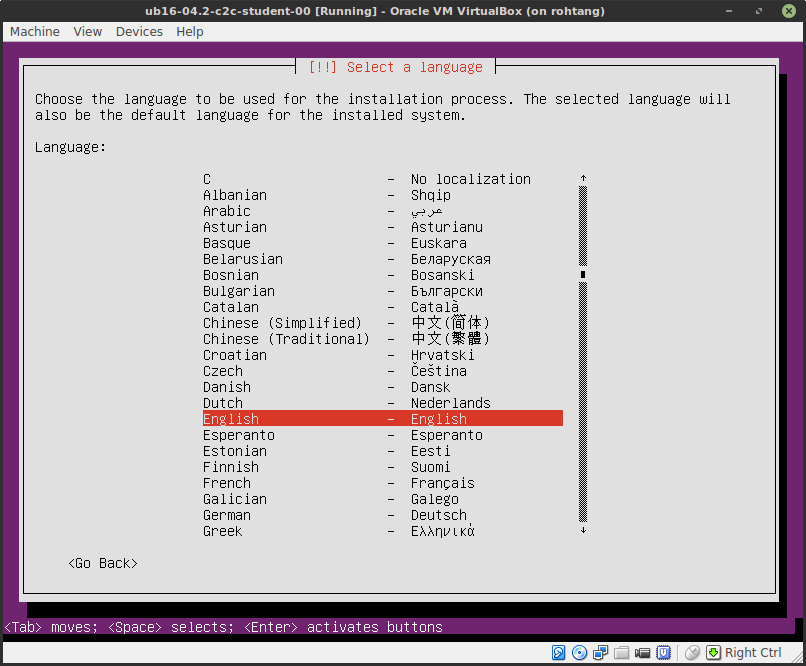
Task: Click the shared folders status icon
Action: click(621, 652)
